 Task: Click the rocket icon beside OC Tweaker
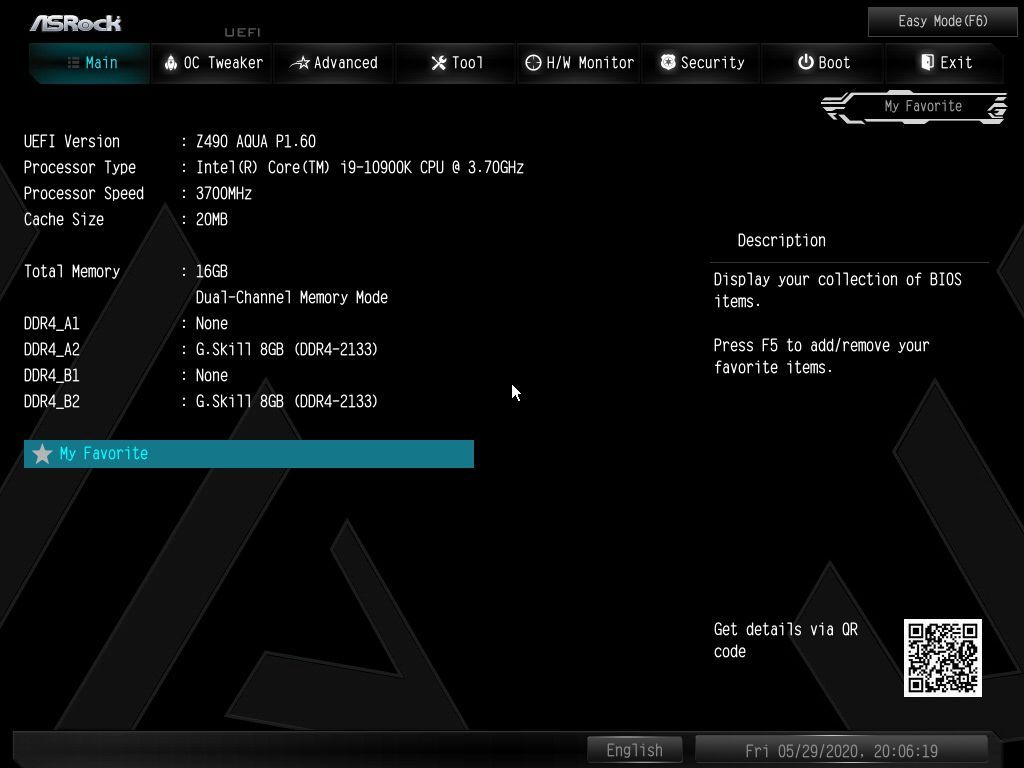(x=171, y=63)
